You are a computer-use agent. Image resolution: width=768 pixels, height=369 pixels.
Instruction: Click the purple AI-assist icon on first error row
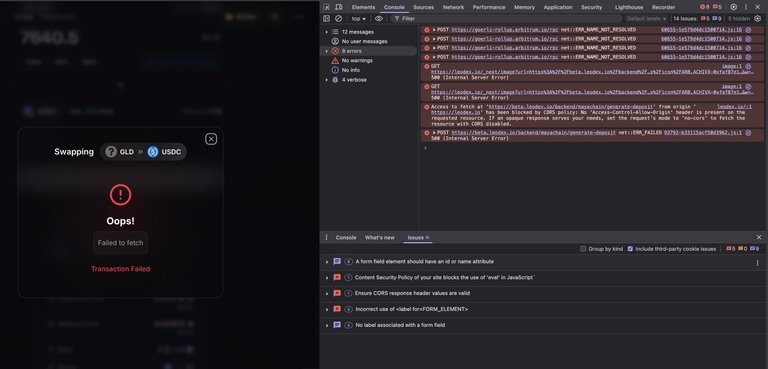748,30
